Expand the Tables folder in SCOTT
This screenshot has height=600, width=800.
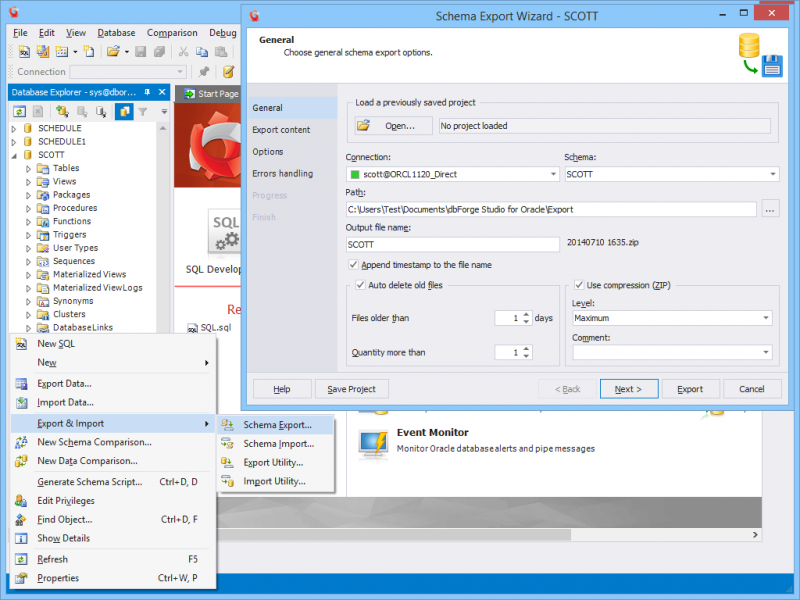(29, 169)
